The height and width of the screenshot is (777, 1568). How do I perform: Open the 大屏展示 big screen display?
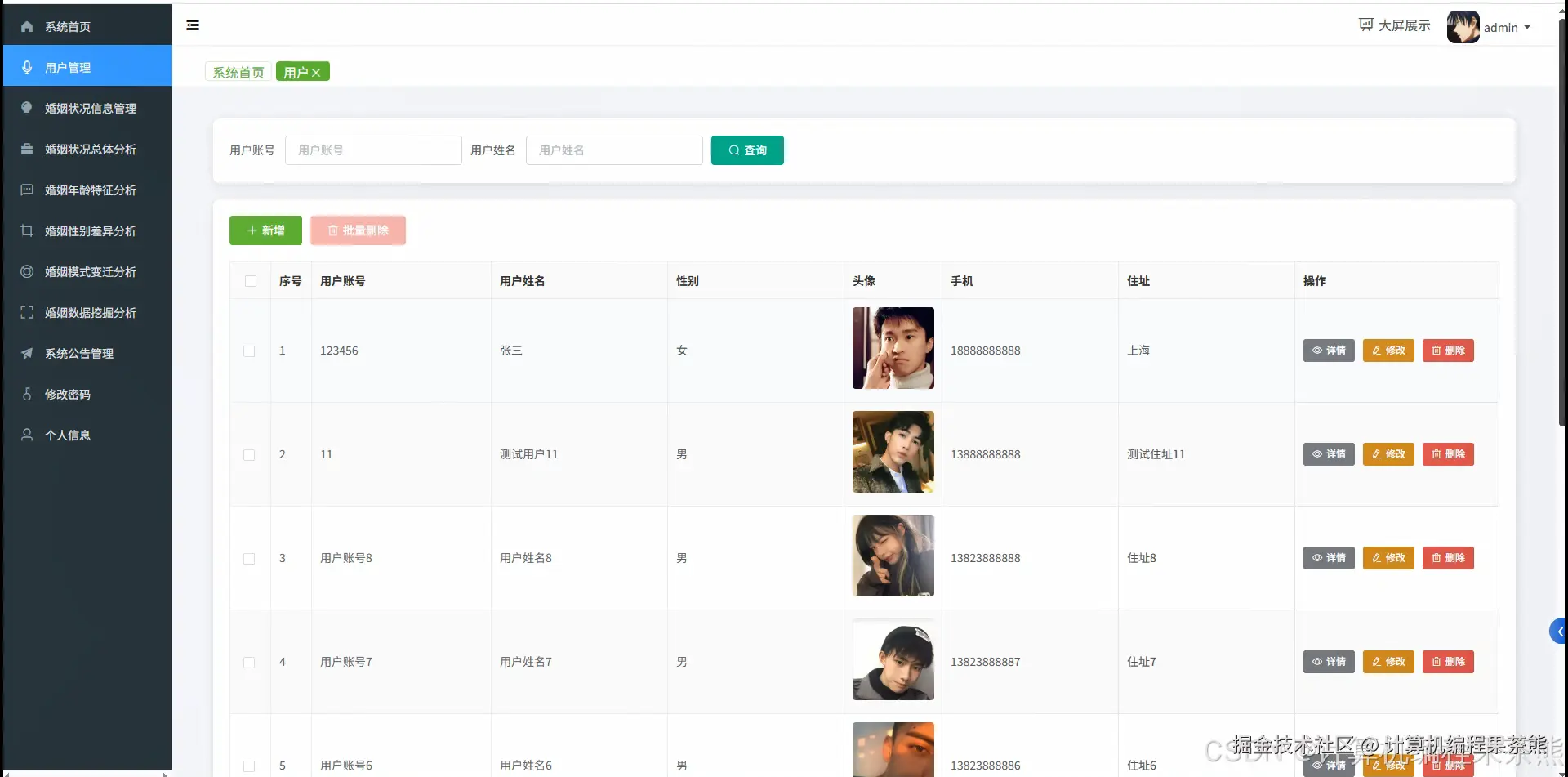click(x=1395, y=25)
